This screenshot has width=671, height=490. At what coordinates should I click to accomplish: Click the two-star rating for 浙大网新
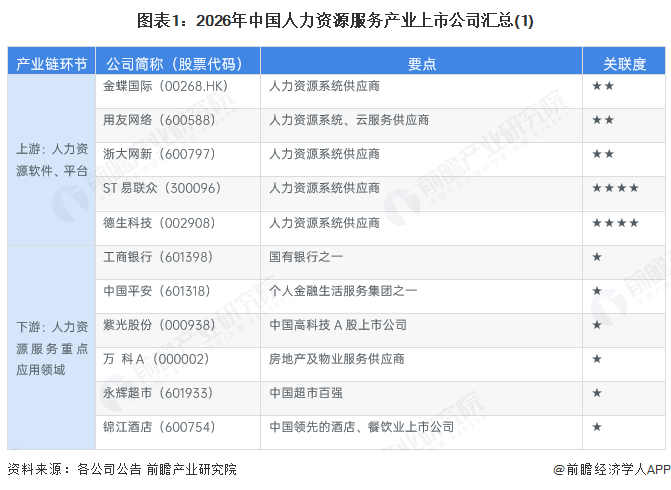point(603,154)
